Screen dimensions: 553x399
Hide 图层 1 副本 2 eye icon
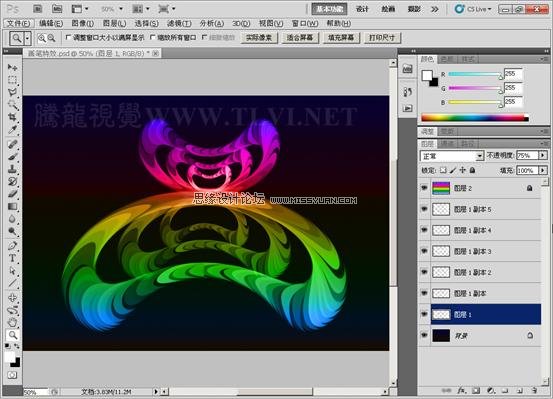pyautogui.click(x=424, y=272)
